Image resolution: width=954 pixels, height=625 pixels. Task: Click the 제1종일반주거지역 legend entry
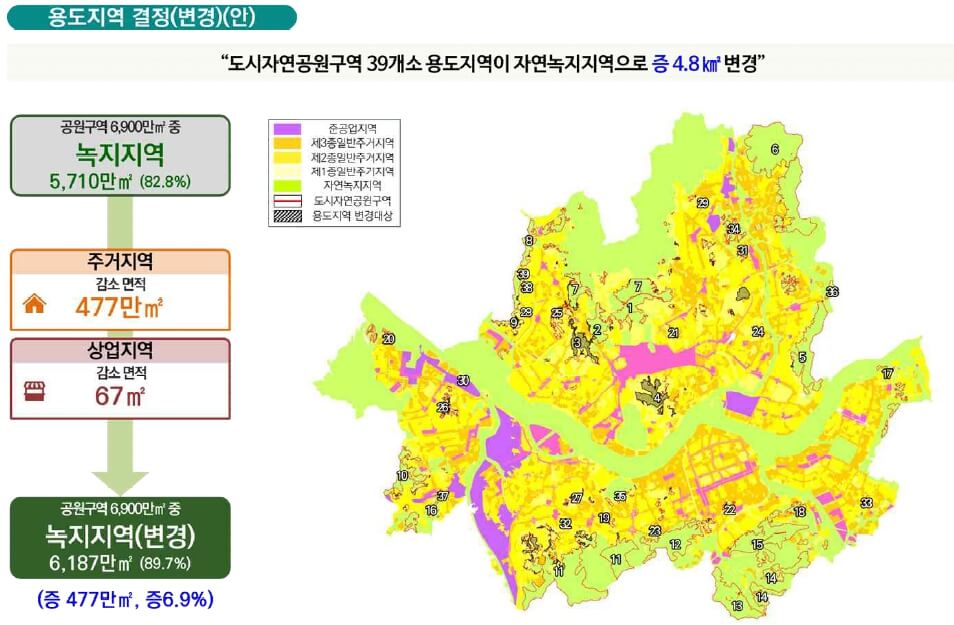click(x=341, y=172)
